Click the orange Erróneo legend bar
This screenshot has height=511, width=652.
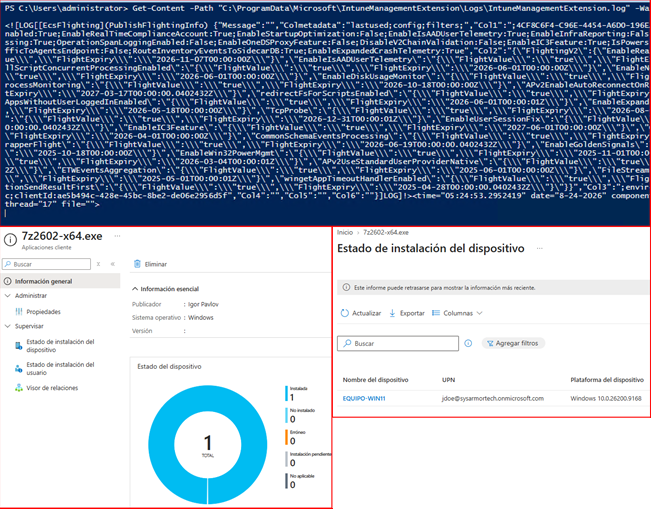(286, 437)
